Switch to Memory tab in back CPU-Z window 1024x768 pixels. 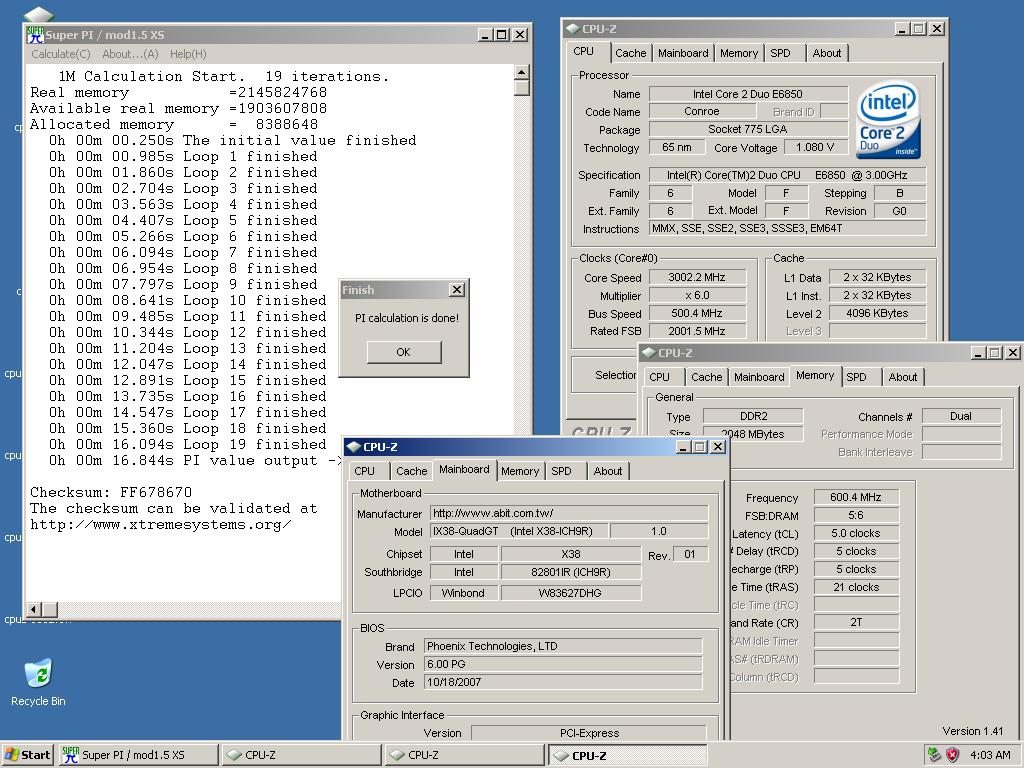click(x=739, y=53)
